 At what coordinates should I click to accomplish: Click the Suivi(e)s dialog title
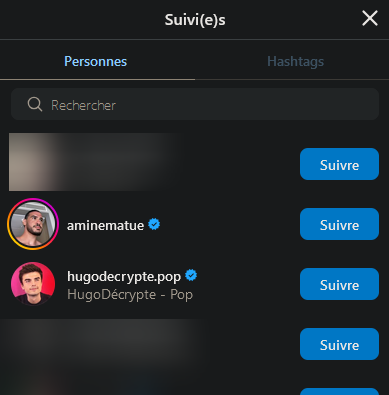click(195, 20)
